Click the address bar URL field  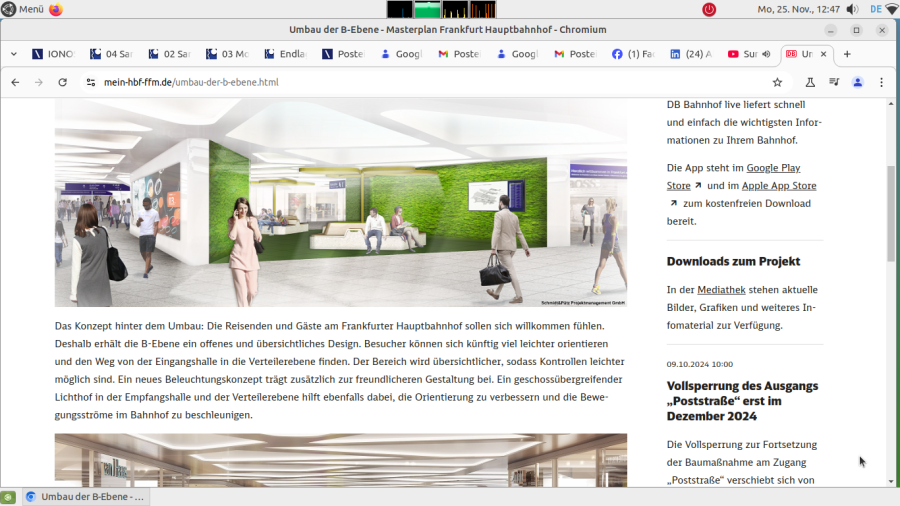[x=400, y=82]
